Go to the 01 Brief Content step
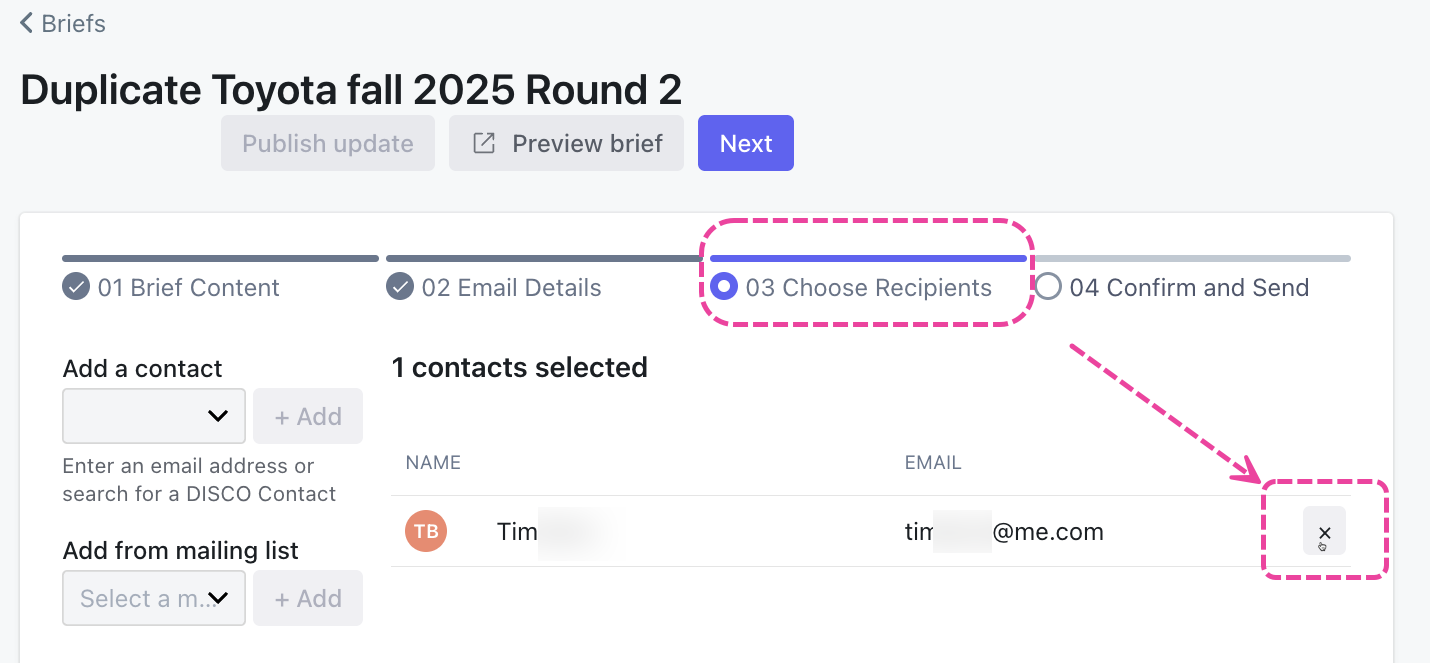 click(x=188, y=288)
